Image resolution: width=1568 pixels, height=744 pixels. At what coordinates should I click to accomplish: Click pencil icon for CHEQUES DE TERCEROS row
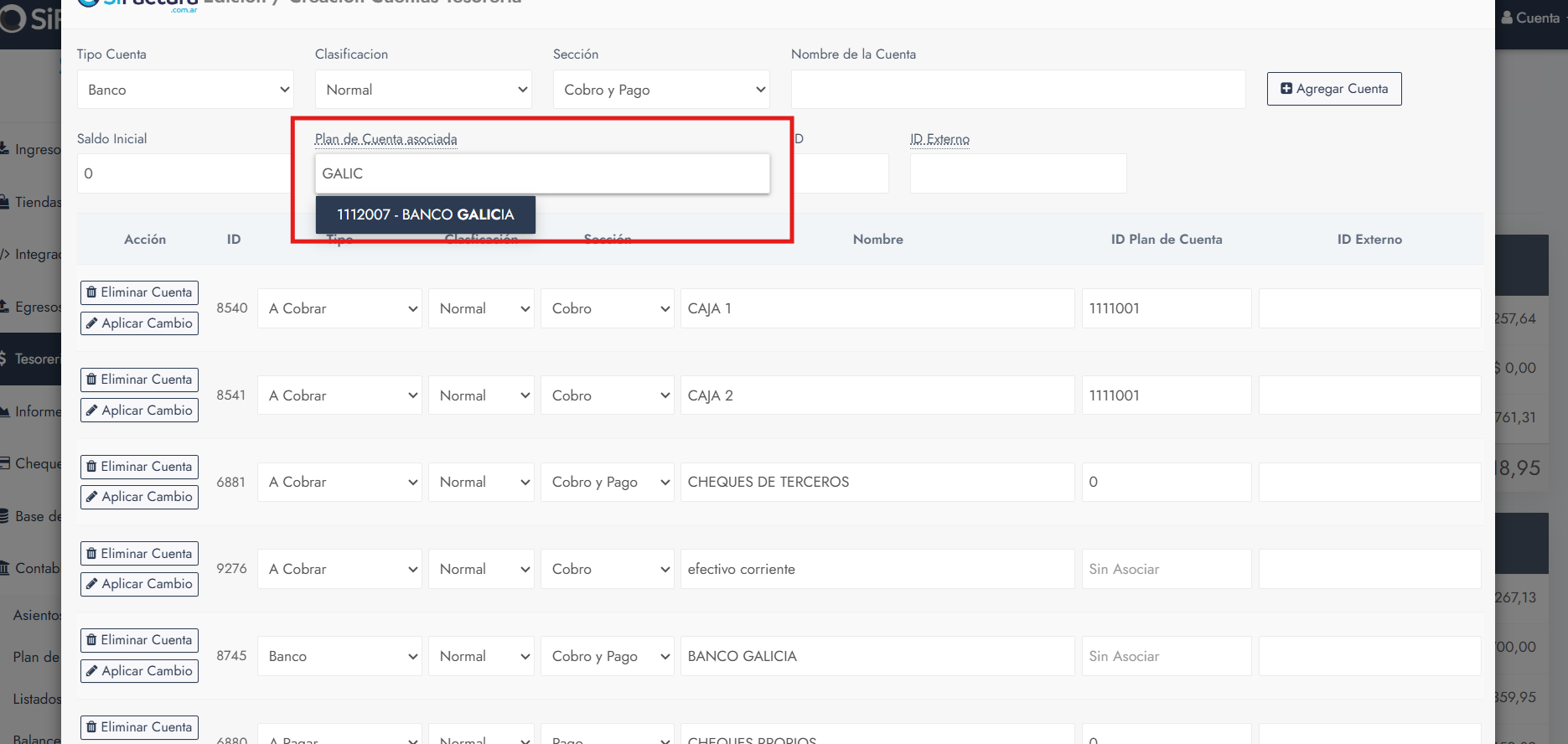pos(92,497)
